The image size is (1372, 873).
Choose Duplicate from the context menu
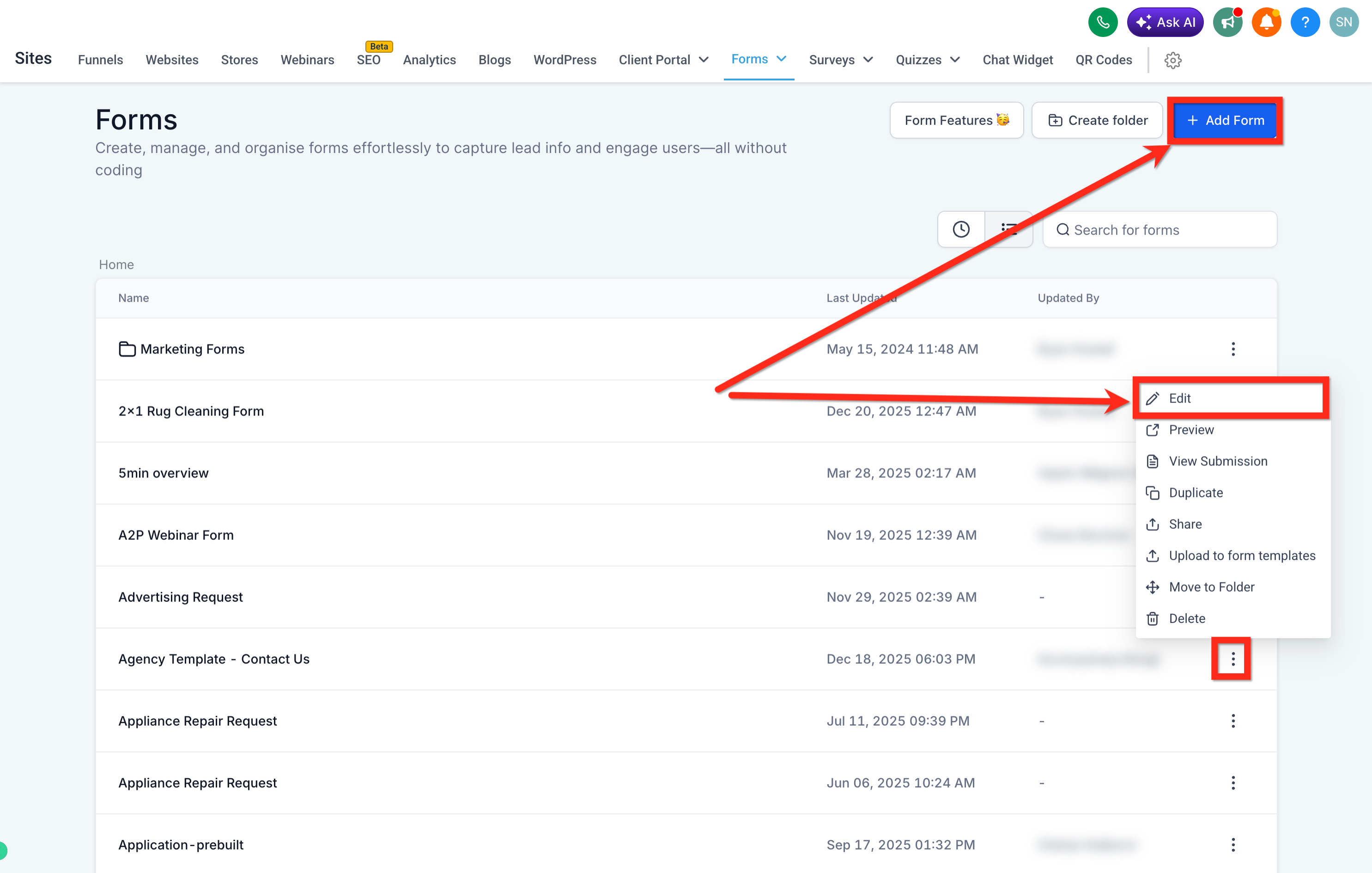[x=1233, y=492]
